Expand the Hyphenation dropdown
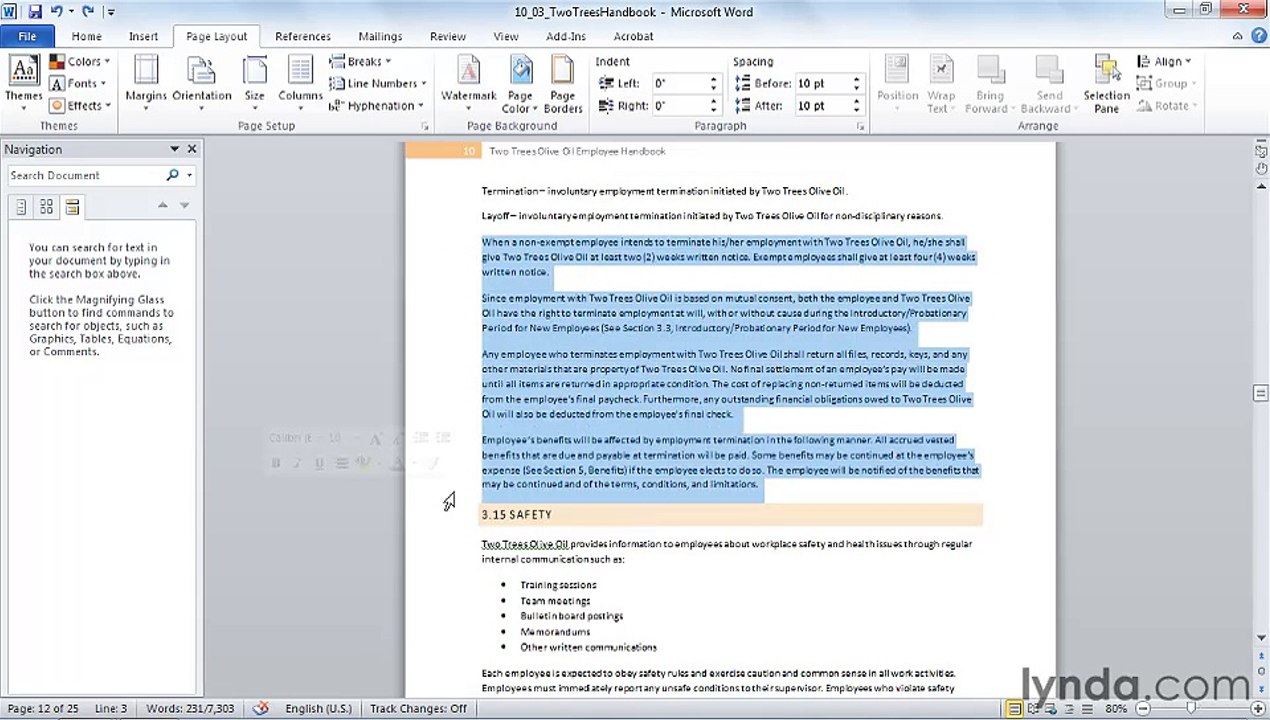Image resolution: width=1270 pixels, height=720 pixels. pos(377,106)
